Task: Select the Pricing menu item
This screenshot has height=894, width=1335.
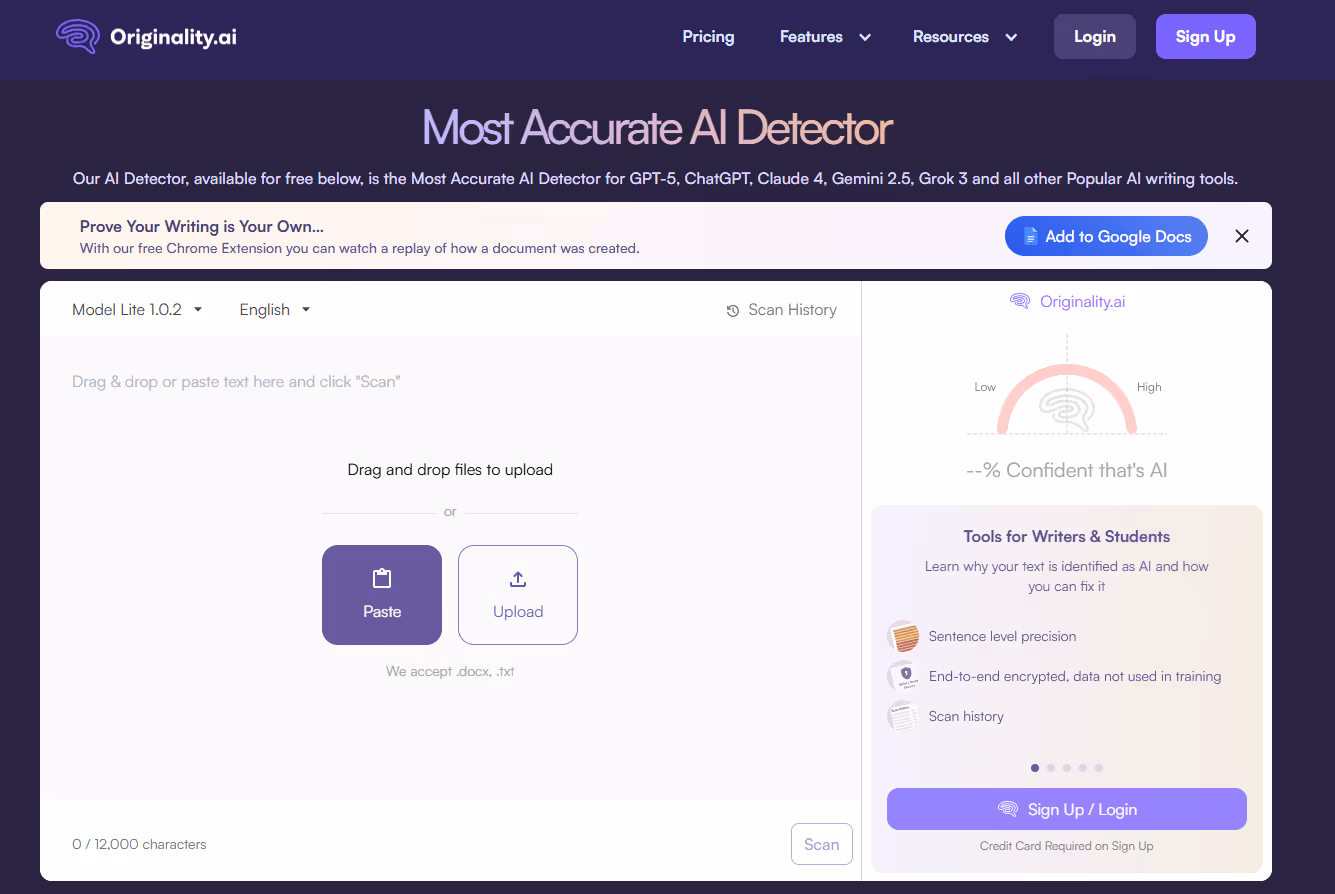Action: tap(708, 36)
